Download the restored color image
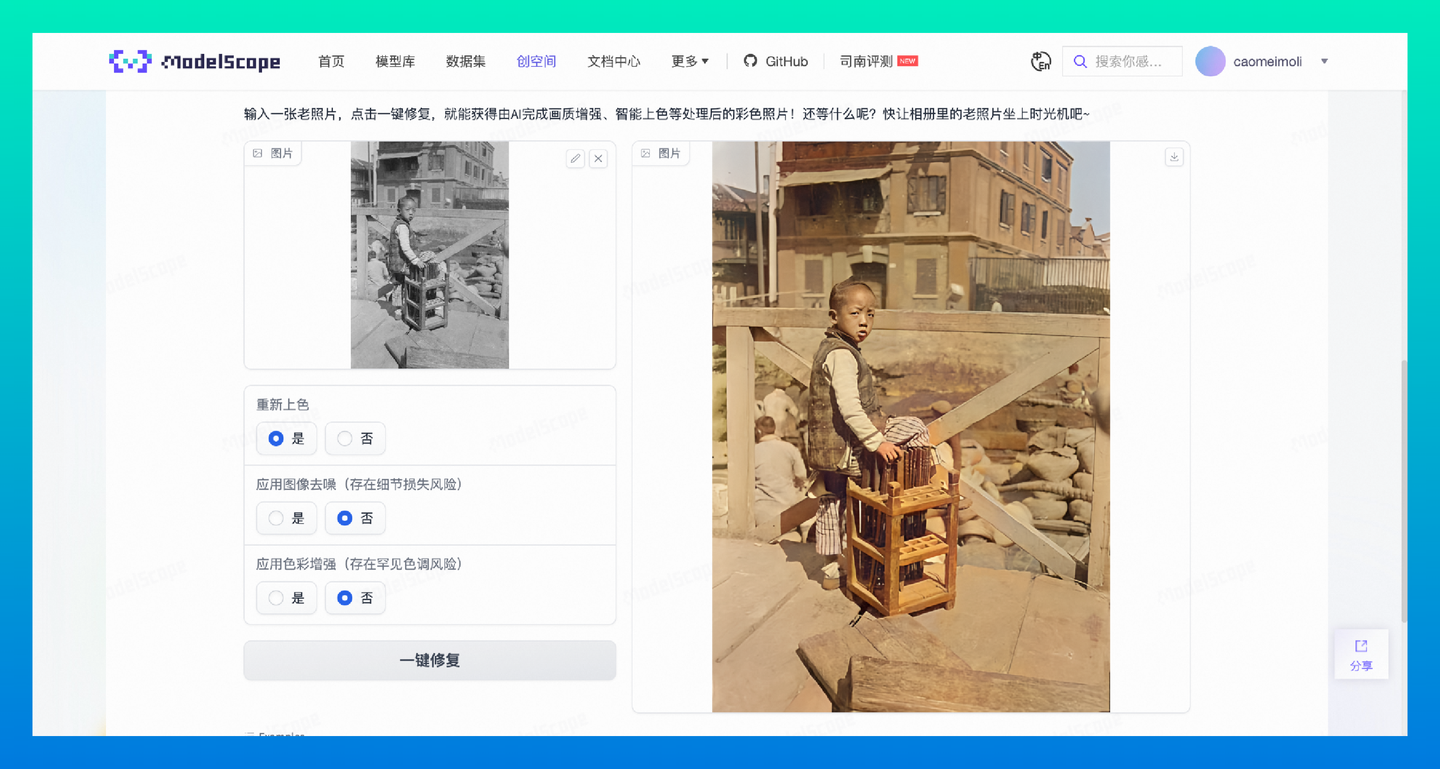This screenshot has height=769, width=1440. click(x=1174, y=157)
